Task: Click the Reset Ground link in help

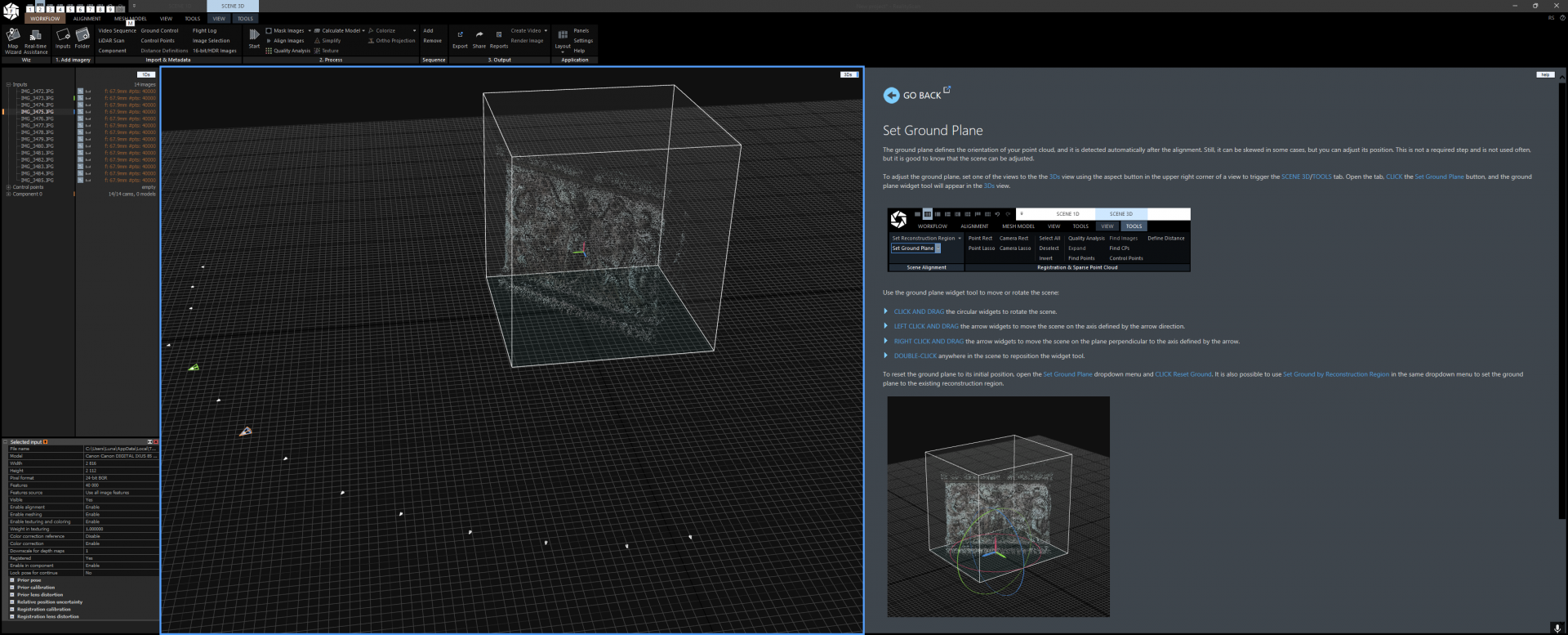Action: [x=1192, y=374]
